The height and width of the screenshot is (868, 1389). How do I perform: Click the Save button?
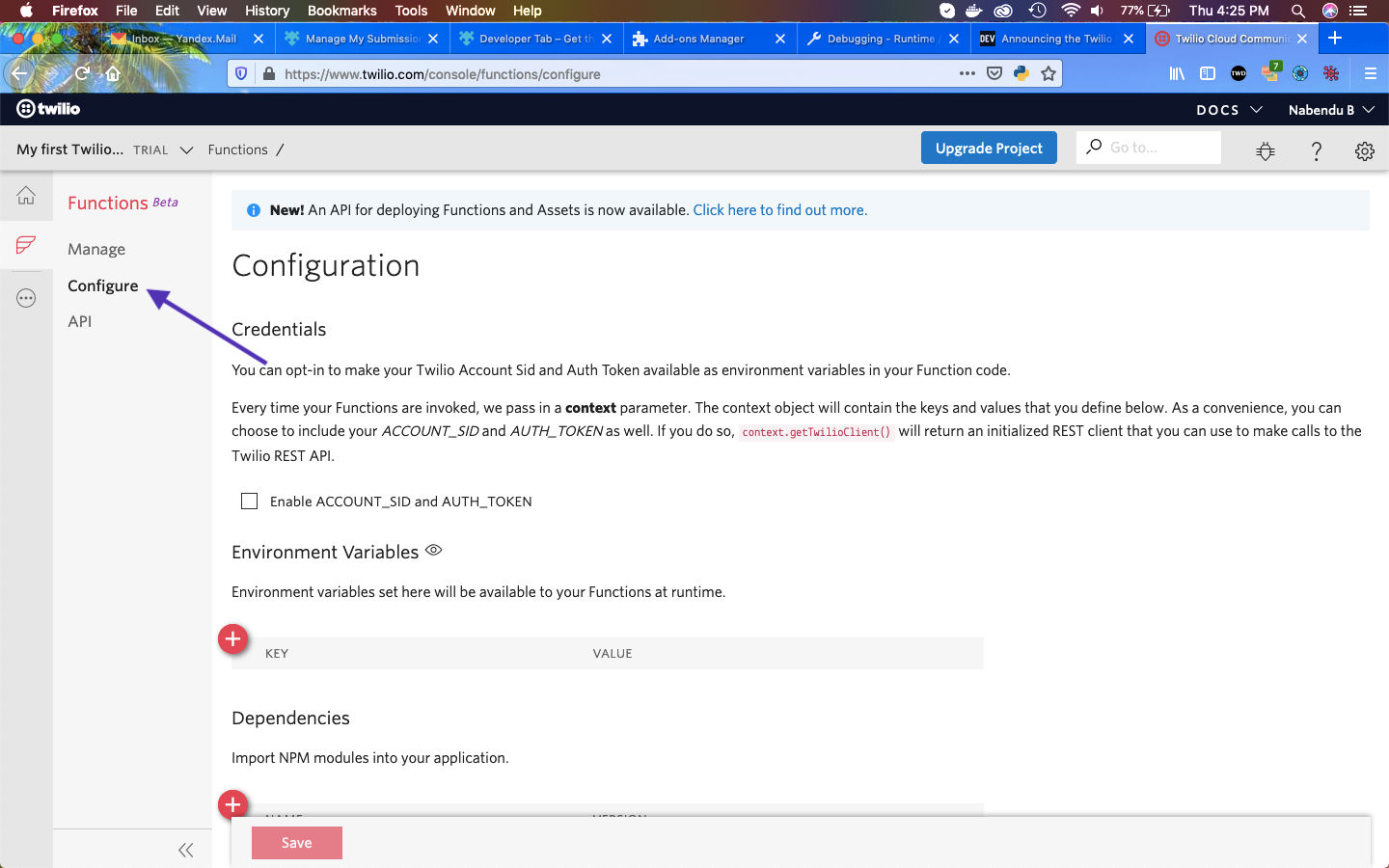[296, 843]
